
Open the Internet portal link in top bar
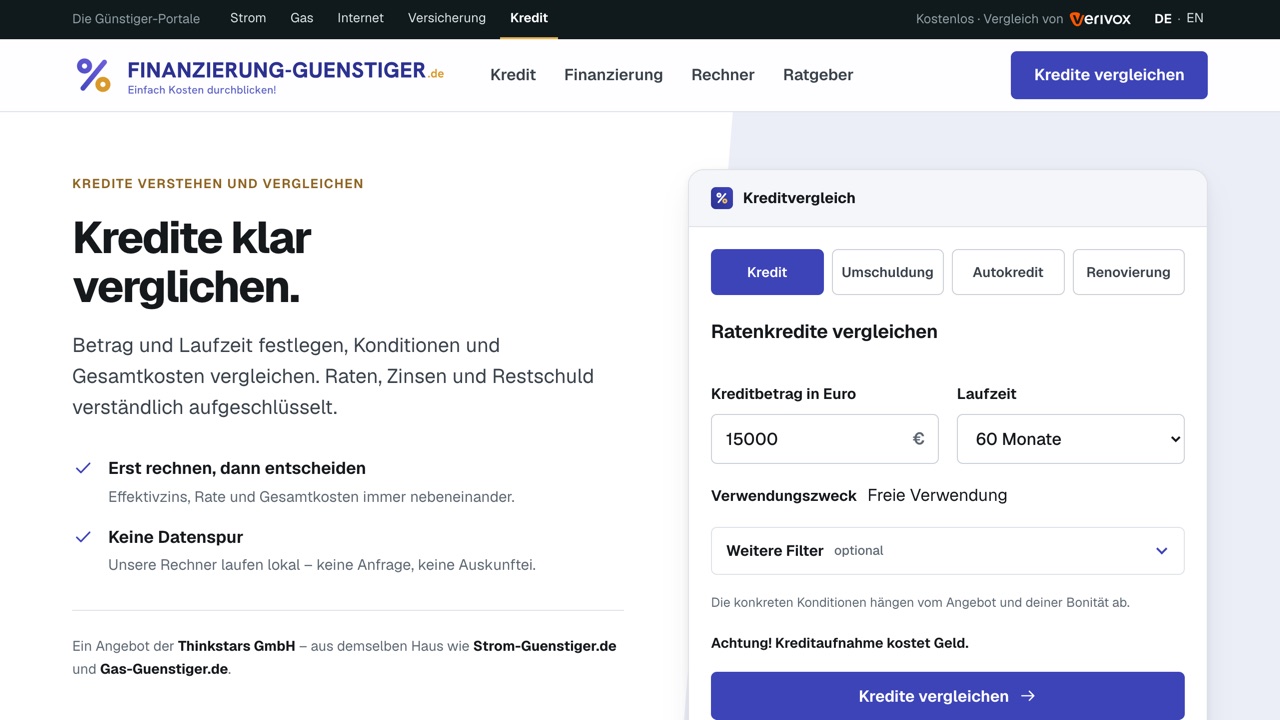[361, 18]
